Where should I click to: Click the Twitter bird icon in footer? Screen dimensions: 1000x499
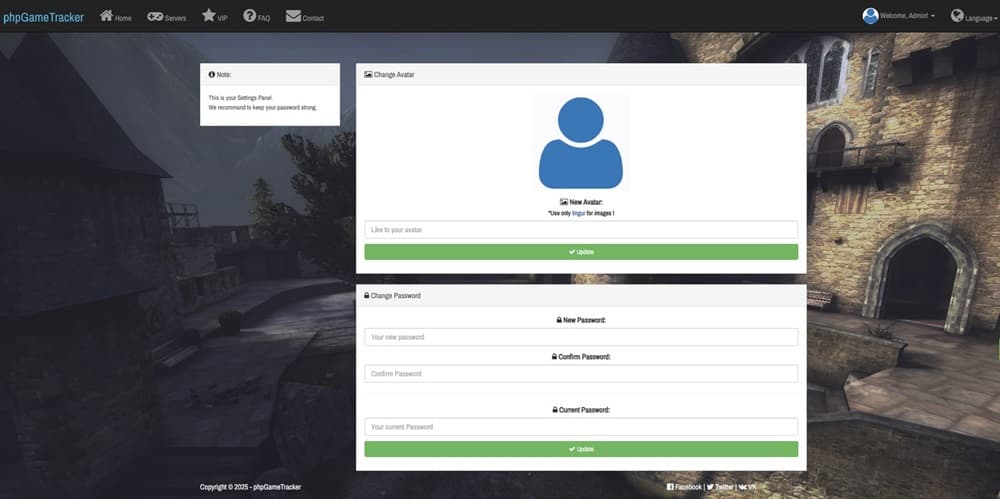click(x=710, y=487)
